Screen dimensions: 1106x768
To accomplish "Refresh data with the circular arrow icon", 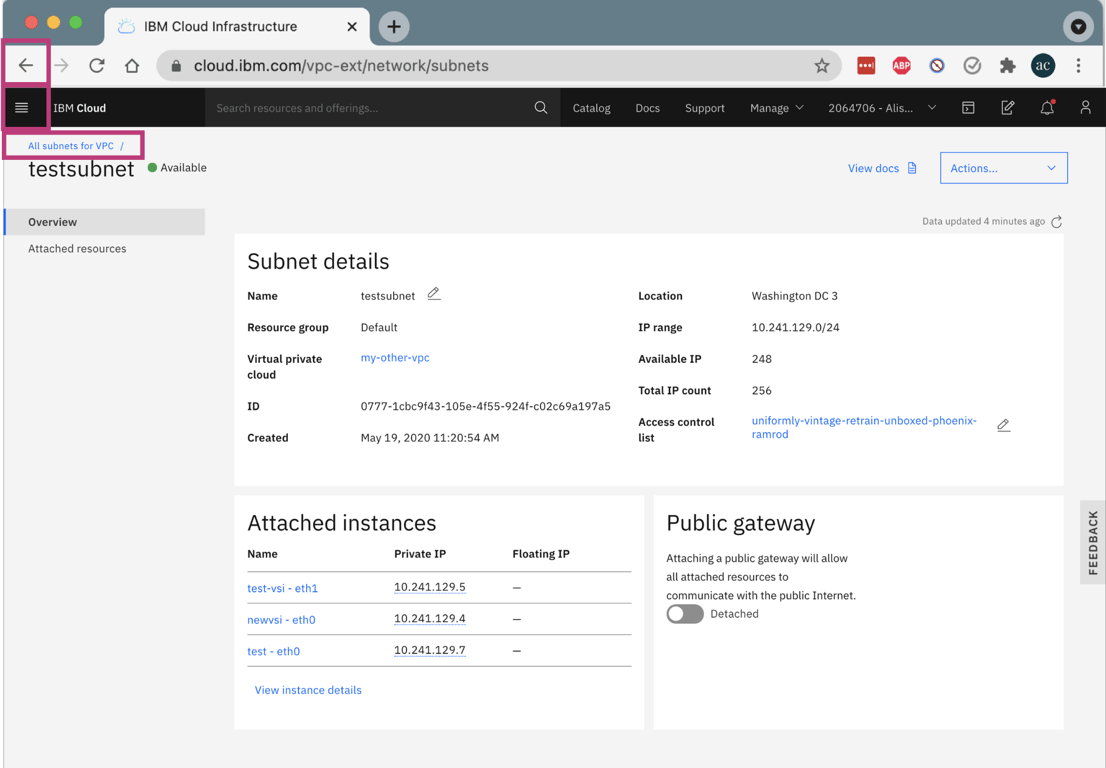I will 1057,222.
